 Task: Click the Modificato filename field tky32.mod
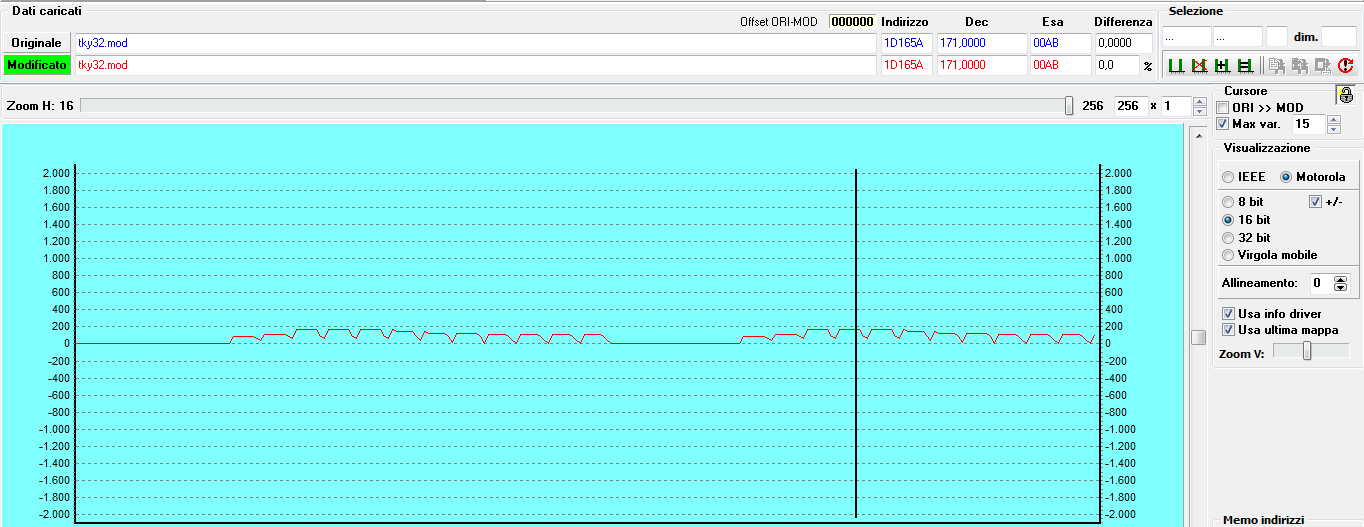[474, 65]
